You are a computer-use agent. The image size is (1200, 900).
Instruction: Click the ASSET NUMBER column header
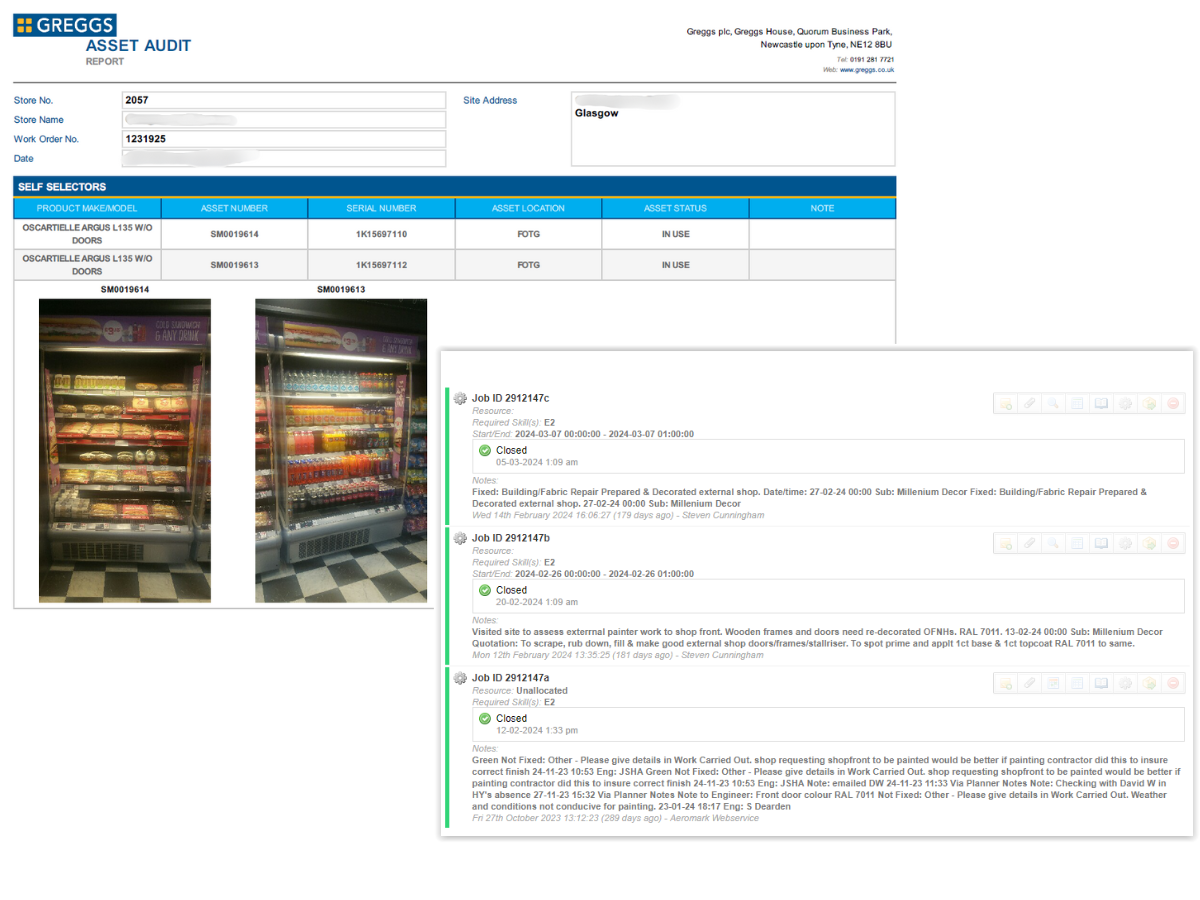point(234,208)
